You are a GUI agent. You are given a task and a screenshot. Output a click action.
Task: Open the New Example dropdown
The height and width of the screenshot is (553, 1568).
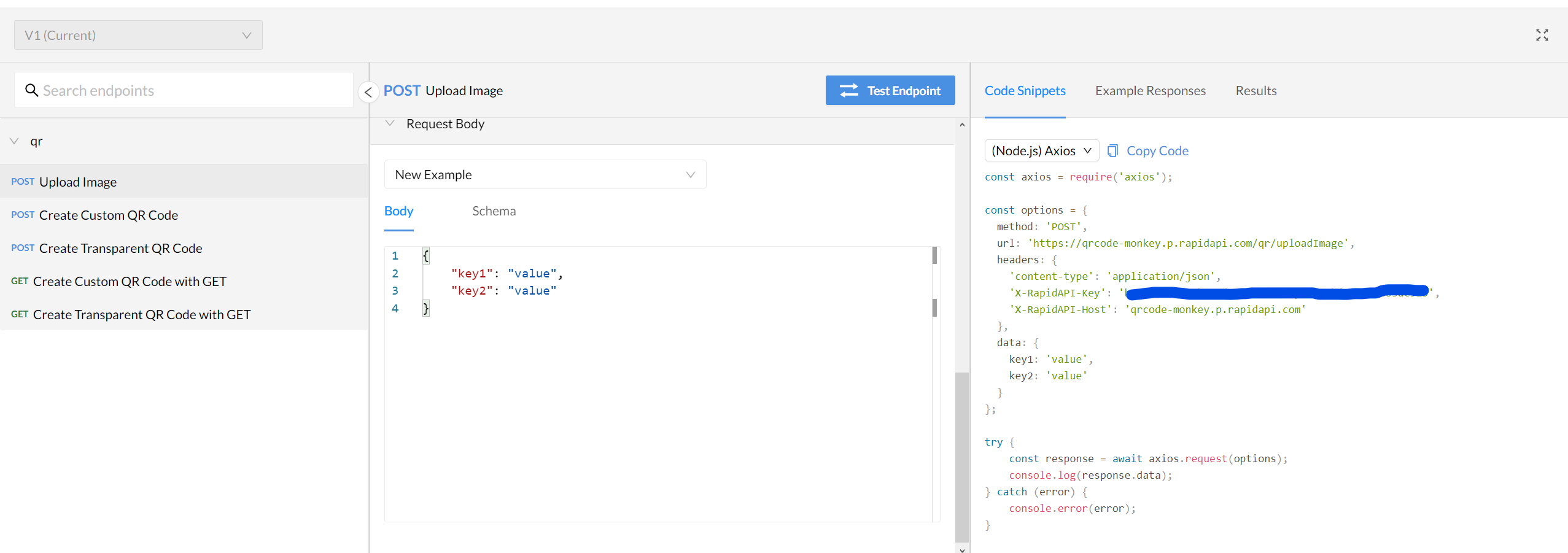545,175
